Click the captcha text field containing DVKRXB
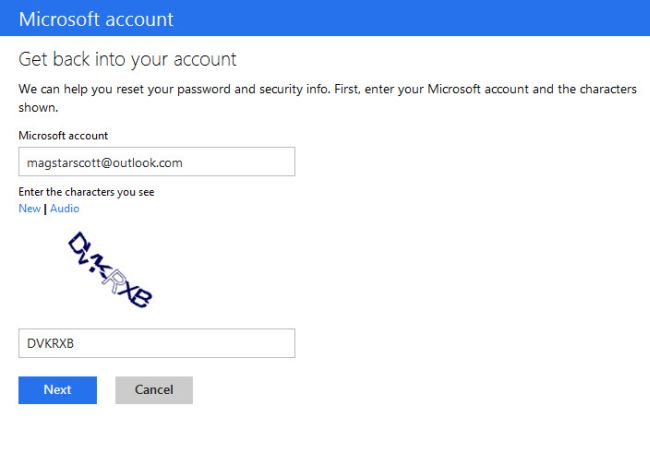Image resolution: width=650 pixels, height=453 pixels. 156,344
